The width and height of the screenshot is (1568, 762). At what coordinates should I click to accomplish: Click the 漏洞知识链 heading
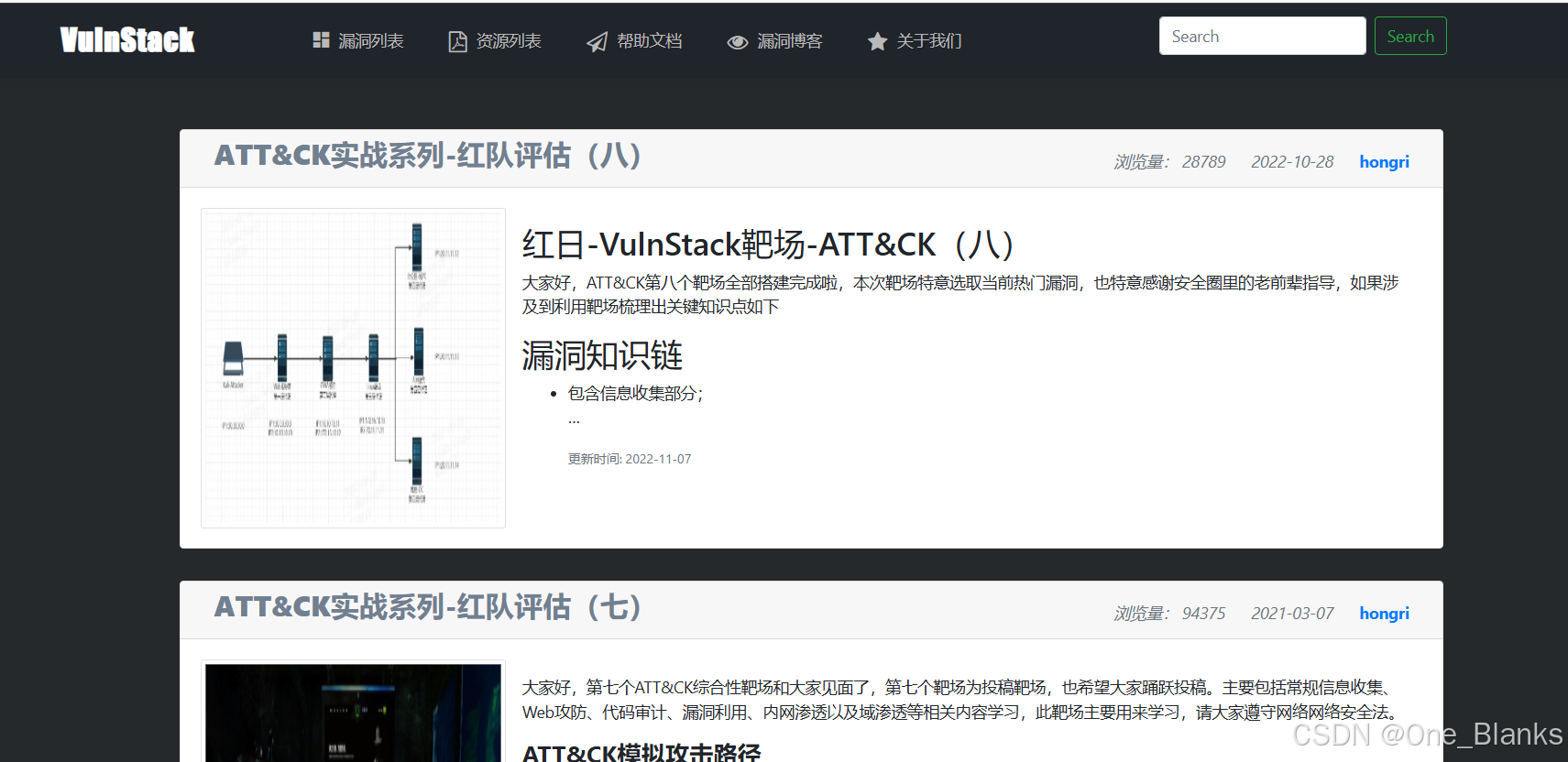(x=602, y=355)
